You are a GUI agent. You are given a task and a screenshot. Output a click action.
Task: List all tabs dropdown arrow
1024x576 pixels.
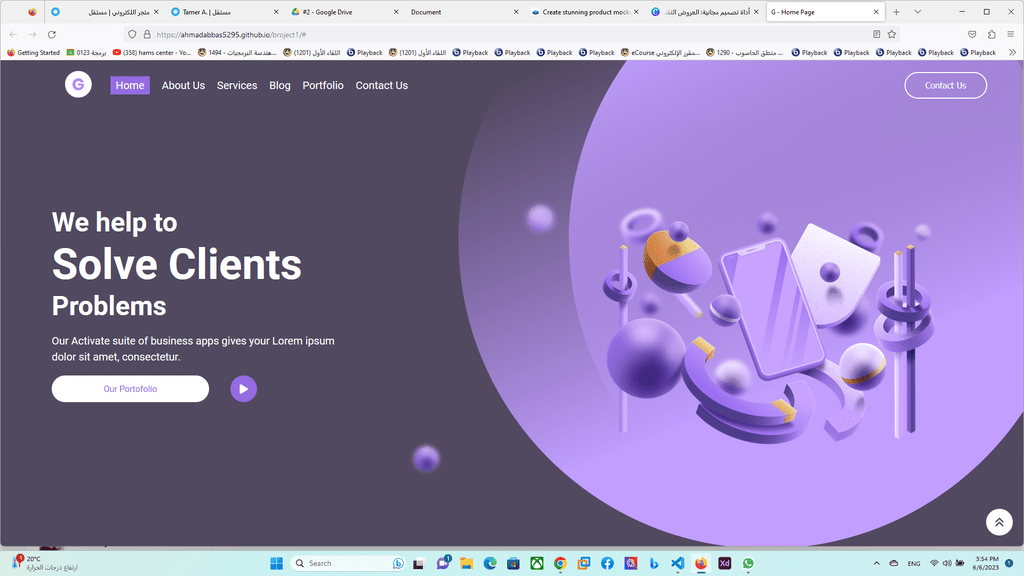click(918, 12)
